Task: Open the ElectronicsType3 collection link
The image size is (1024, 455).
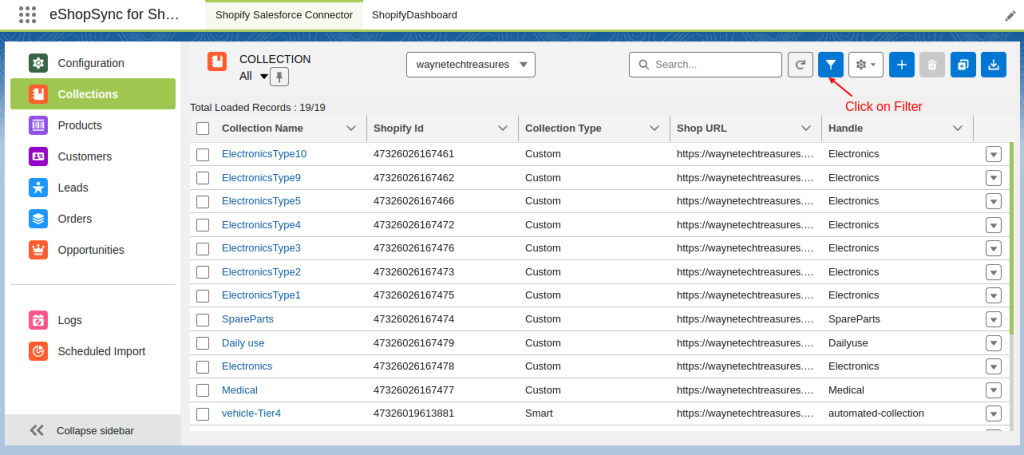Action: (x=261, y=248)
